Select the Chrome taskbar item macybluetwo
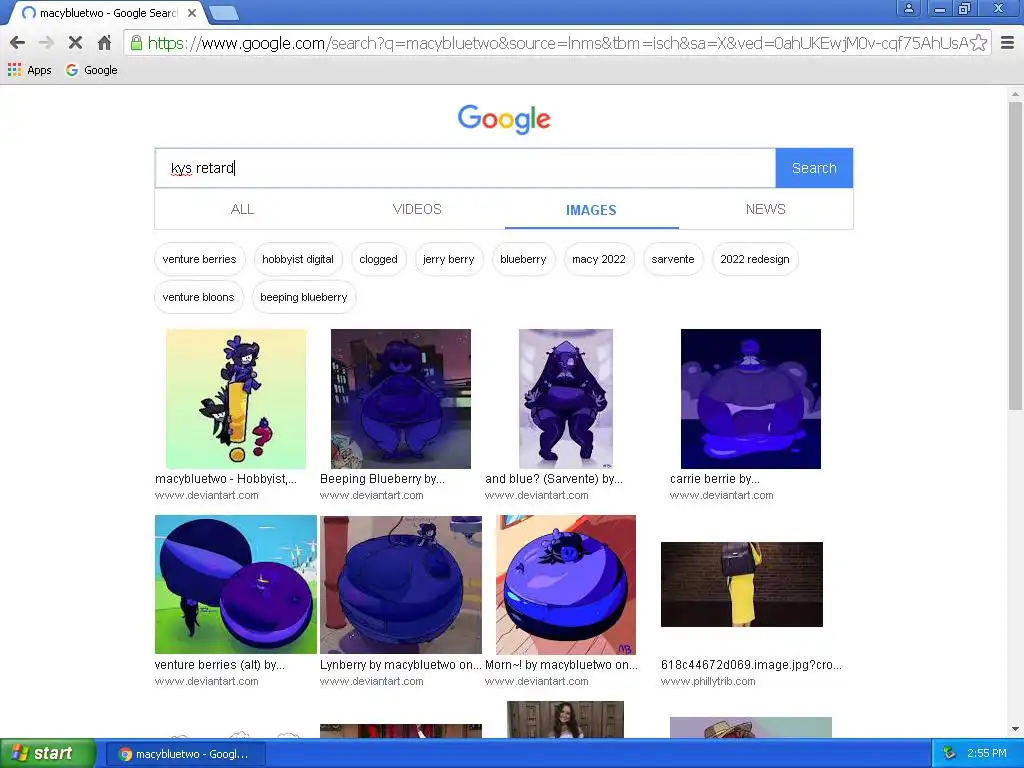Screen dimensions: 1024x768 [x=186, y=754]
